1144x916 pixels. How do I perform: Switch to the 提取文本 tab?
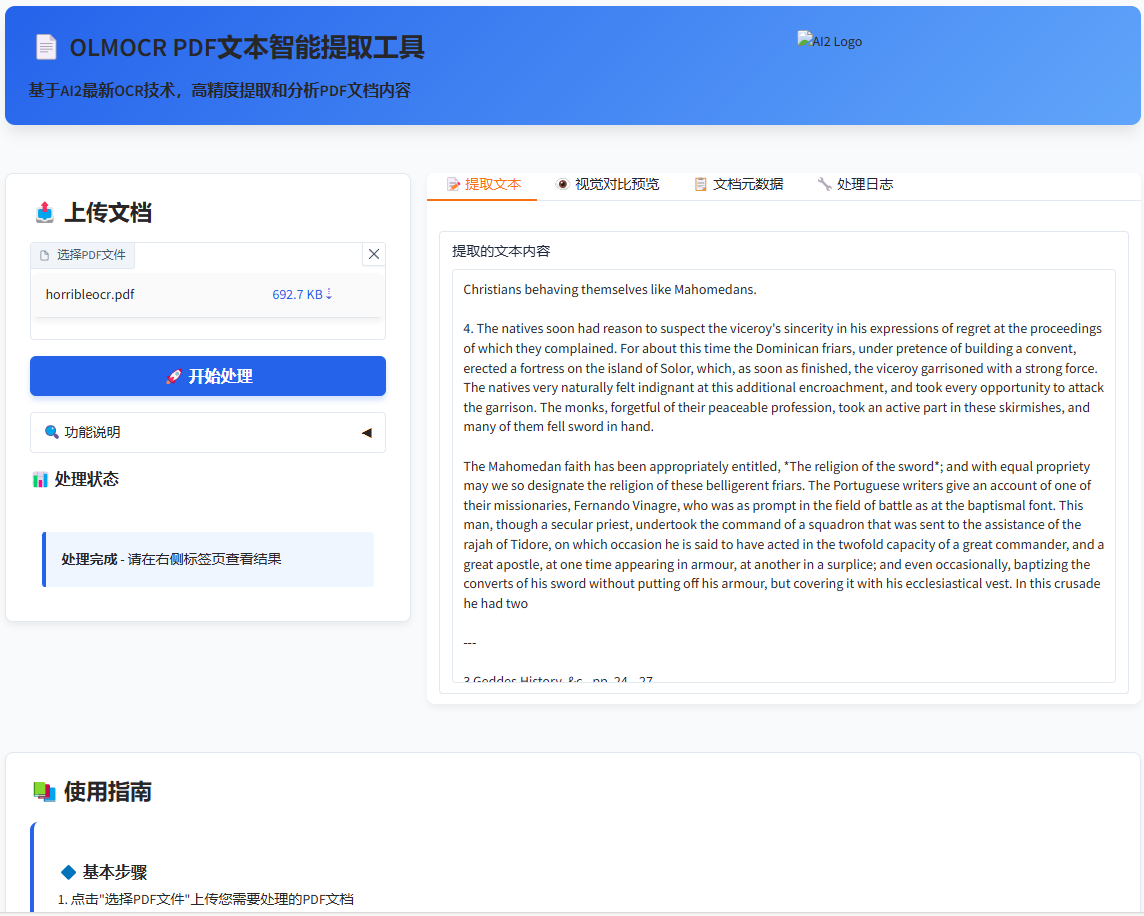pos(482,184)
